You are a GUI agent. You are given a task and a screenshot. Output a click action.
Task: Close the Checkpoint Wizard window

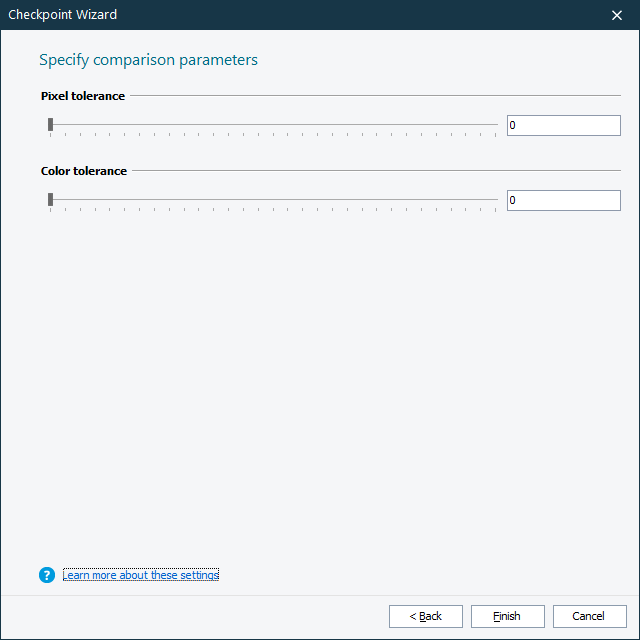coord(617,15)
